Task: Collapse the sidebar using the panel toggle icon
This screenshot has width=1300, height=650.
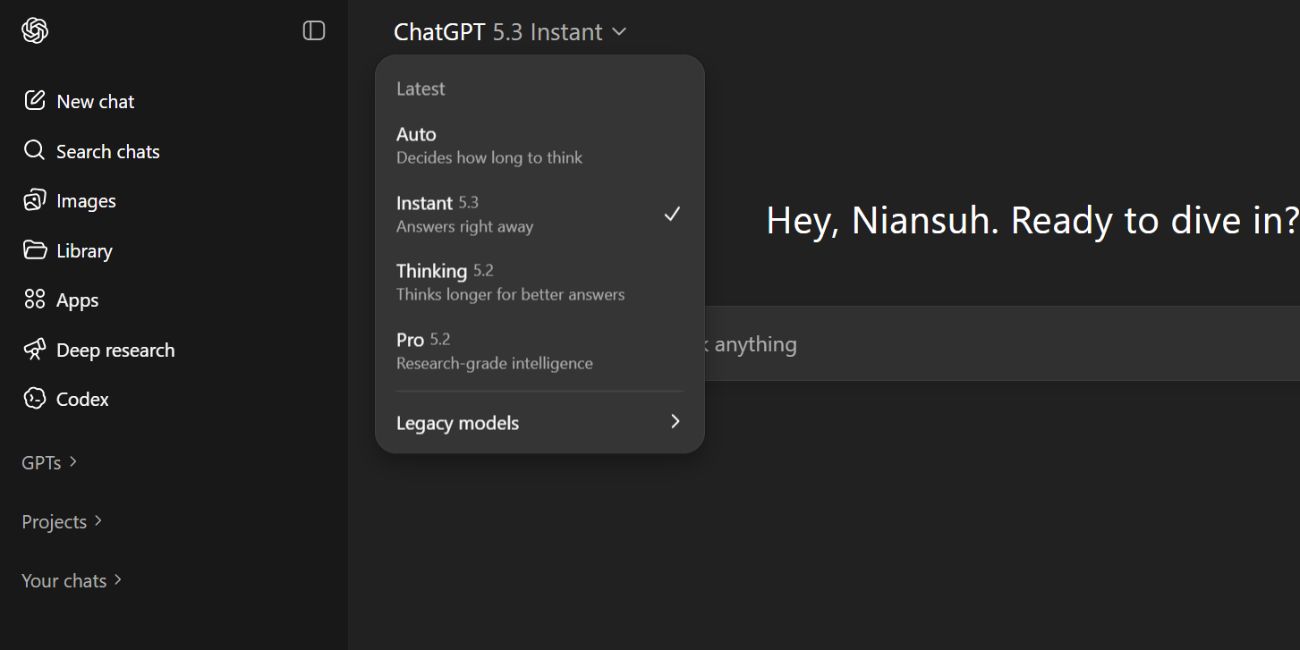Action: coord(313,30)
